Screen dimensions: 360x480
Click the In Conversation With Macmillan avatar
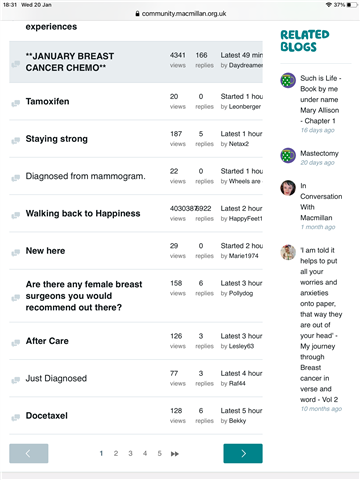288,188
